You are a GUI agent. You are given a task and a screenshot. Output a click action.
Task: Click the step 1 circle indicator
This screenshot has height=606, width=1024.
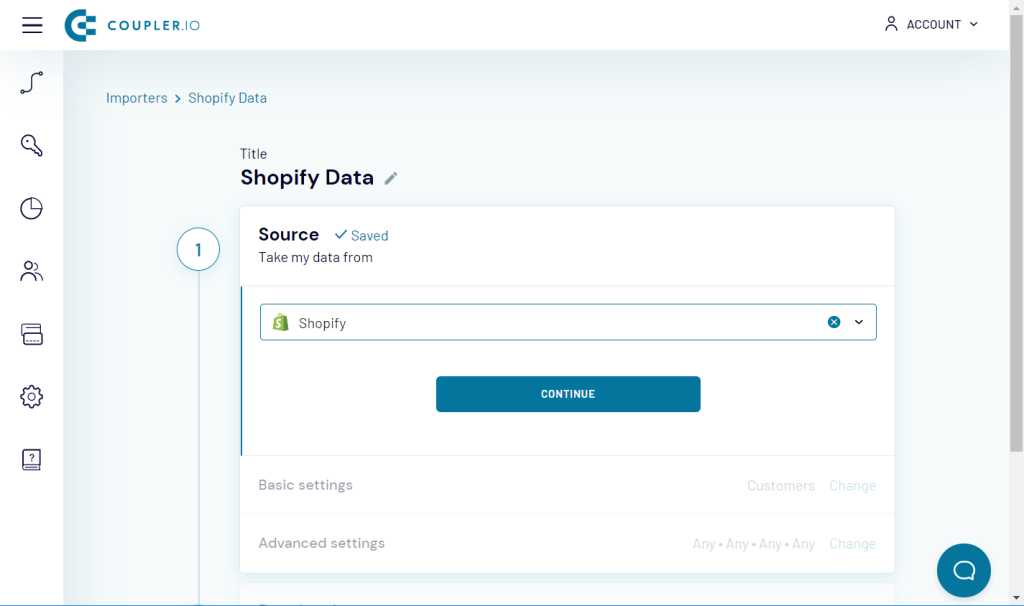(x=198, y=249)
